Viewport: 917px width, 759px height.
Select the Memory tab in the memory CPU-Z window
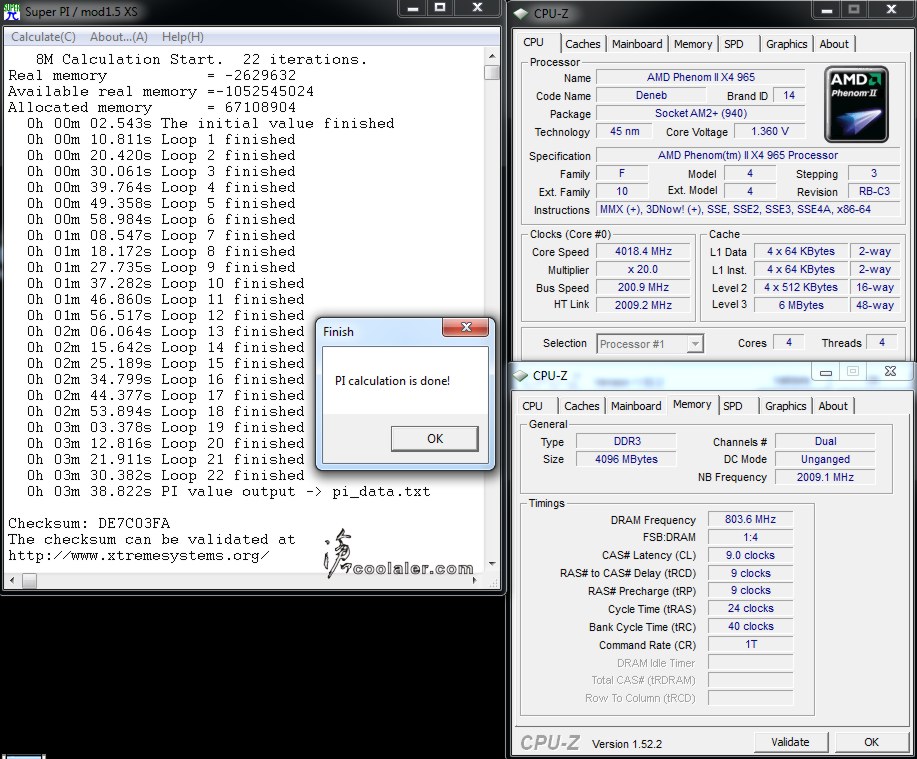(x=692, y=405)
